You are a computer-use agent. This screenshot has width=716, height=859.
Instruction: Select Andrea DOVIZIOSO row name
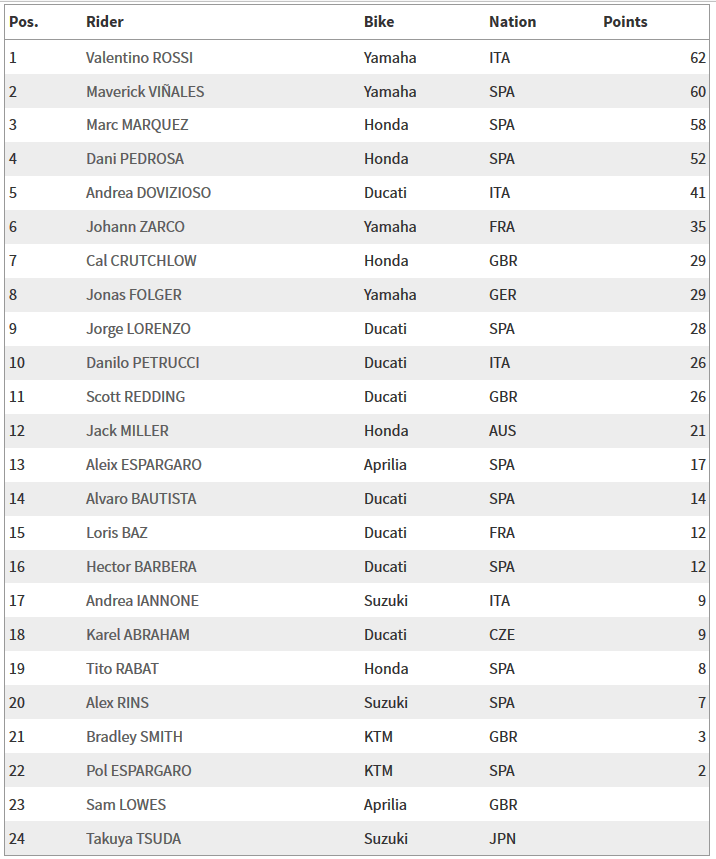pos(148,193)
